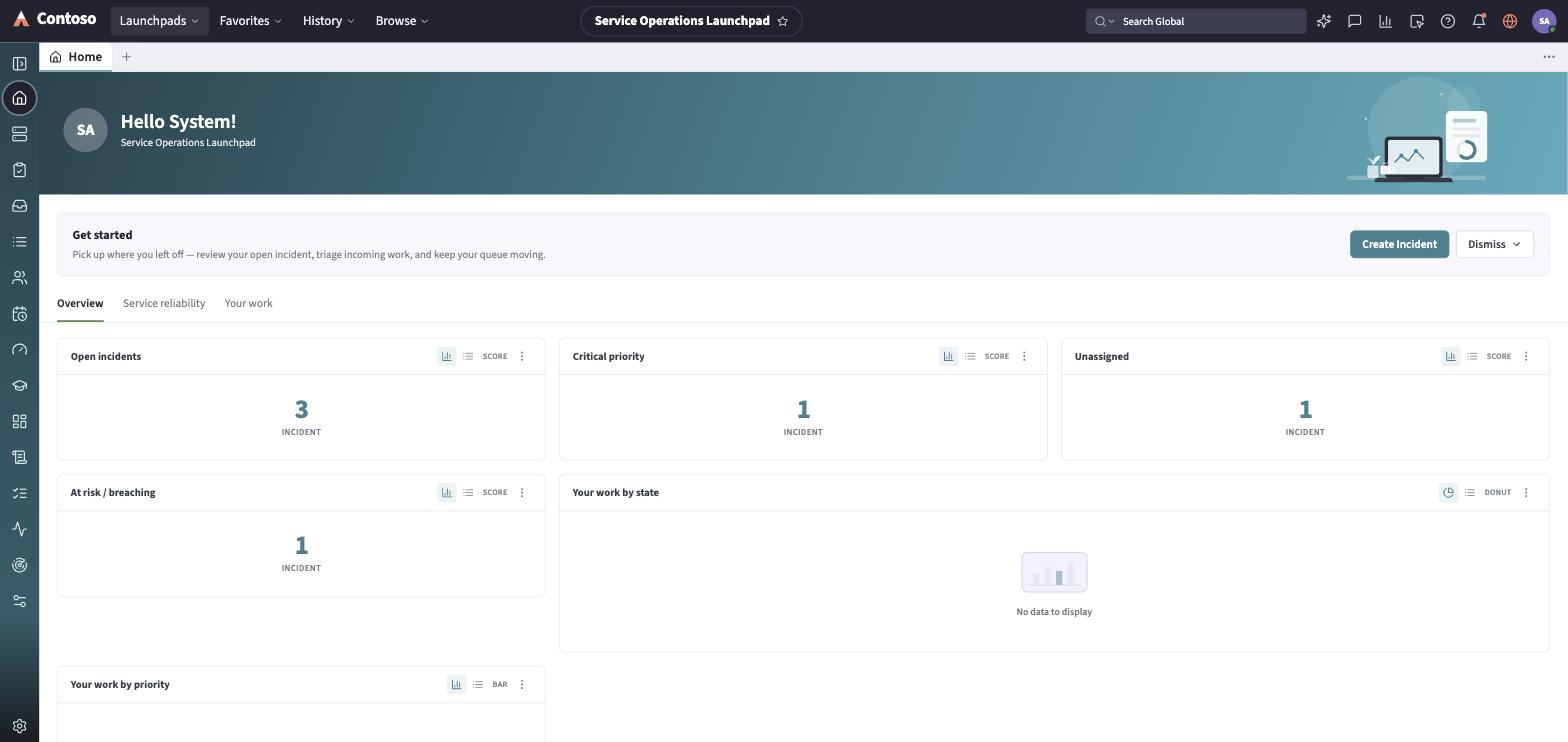Open the 3 open incidents score
The width and height of the screenshot is (1568, 742).
[x=301, y=409]
